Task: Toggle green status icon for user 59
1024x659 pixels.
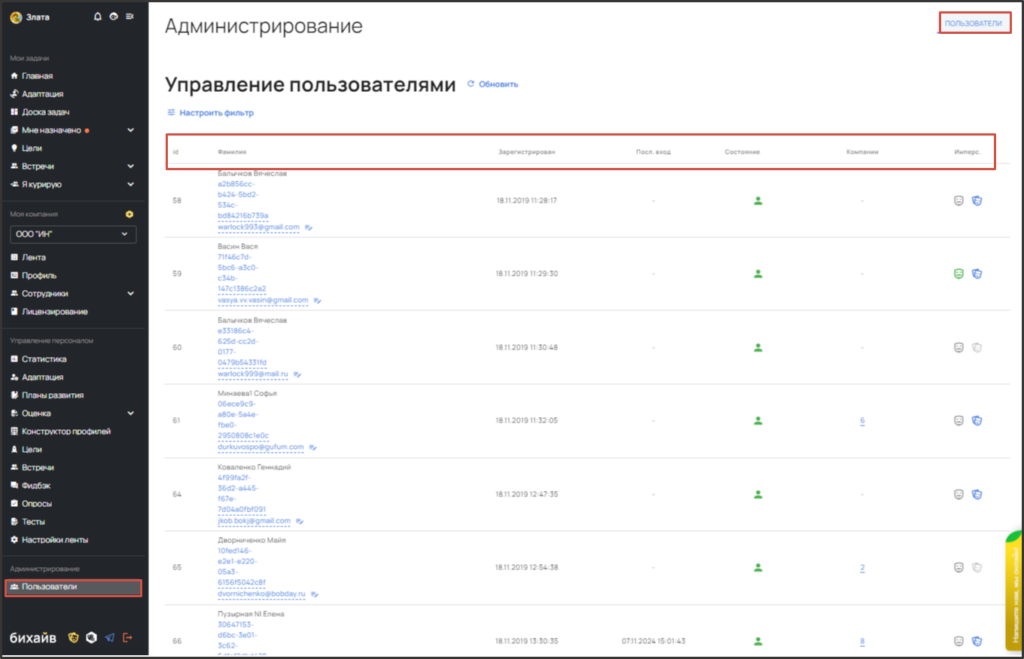Action: pyautogui.click(x=758, y=273)
